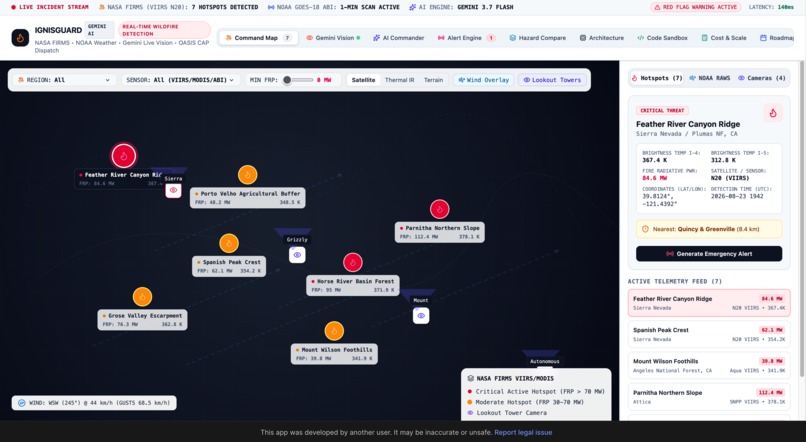Click the WIND: WSW (245°) status readout
Viewport: 806px width, 442px height.
click(94, 403)
